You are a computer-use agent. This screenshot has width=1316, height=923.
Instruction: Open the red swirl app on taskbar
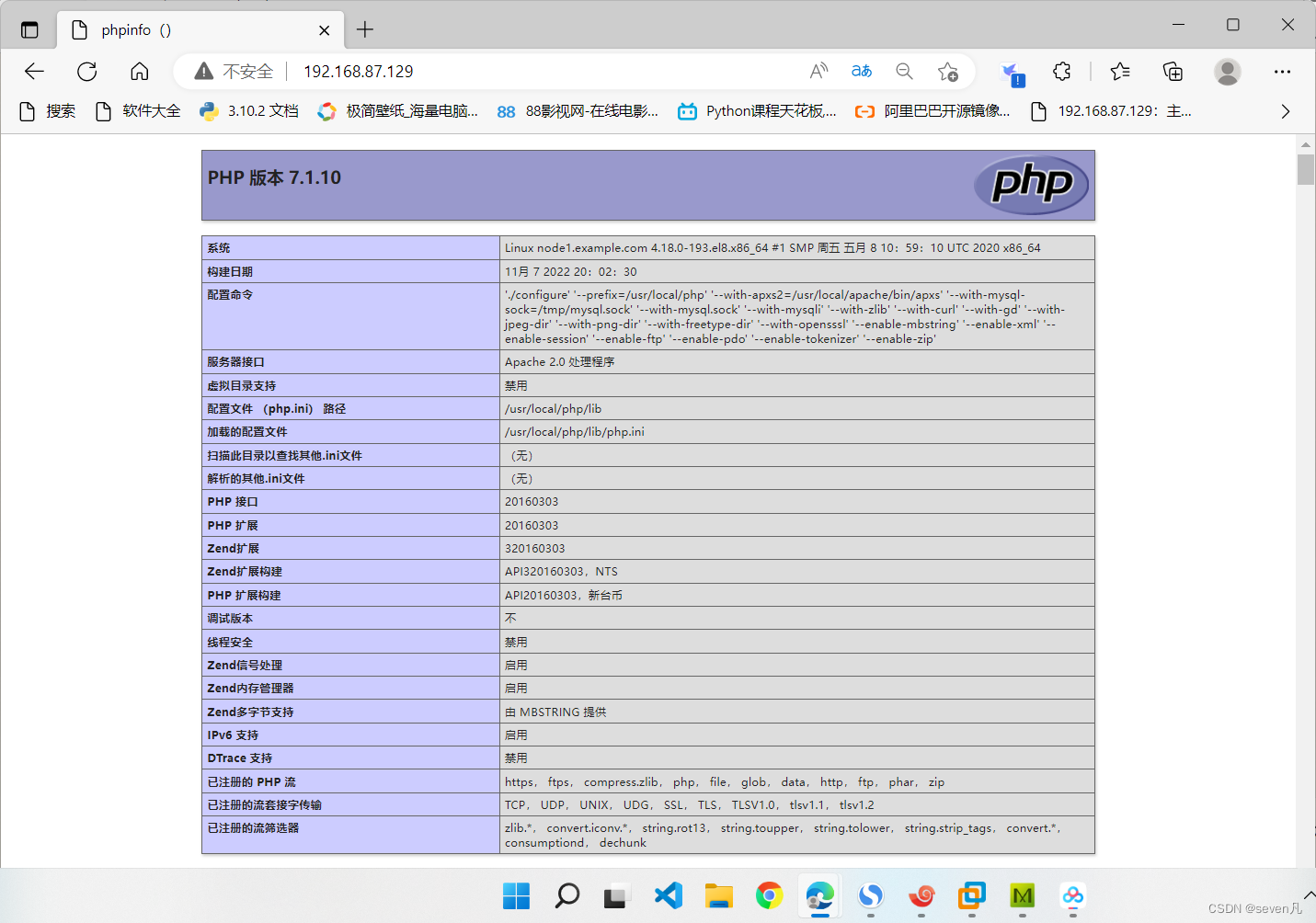click(x=921, y=895)
